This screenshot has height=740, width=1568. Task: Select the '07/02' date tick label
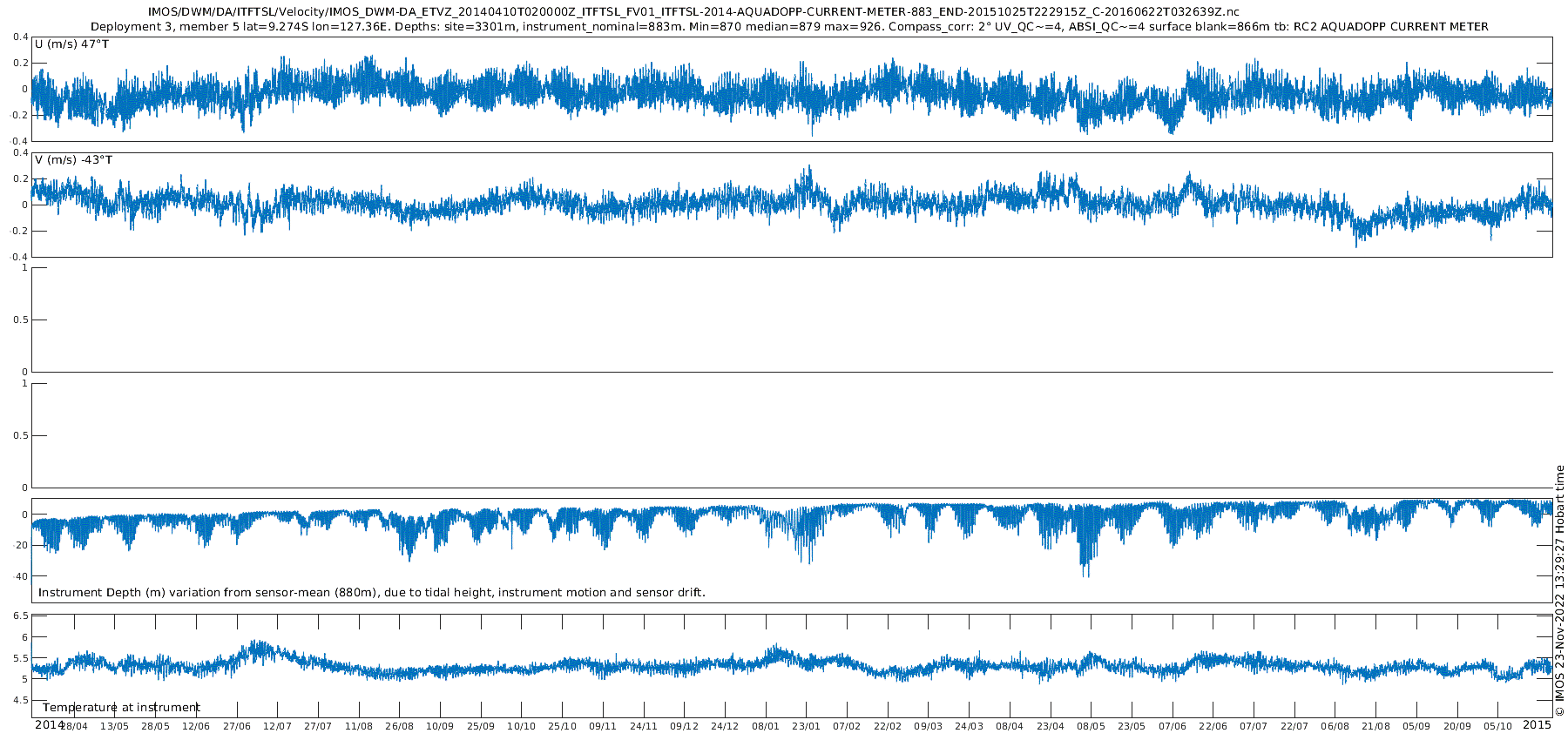click(847, 726)
